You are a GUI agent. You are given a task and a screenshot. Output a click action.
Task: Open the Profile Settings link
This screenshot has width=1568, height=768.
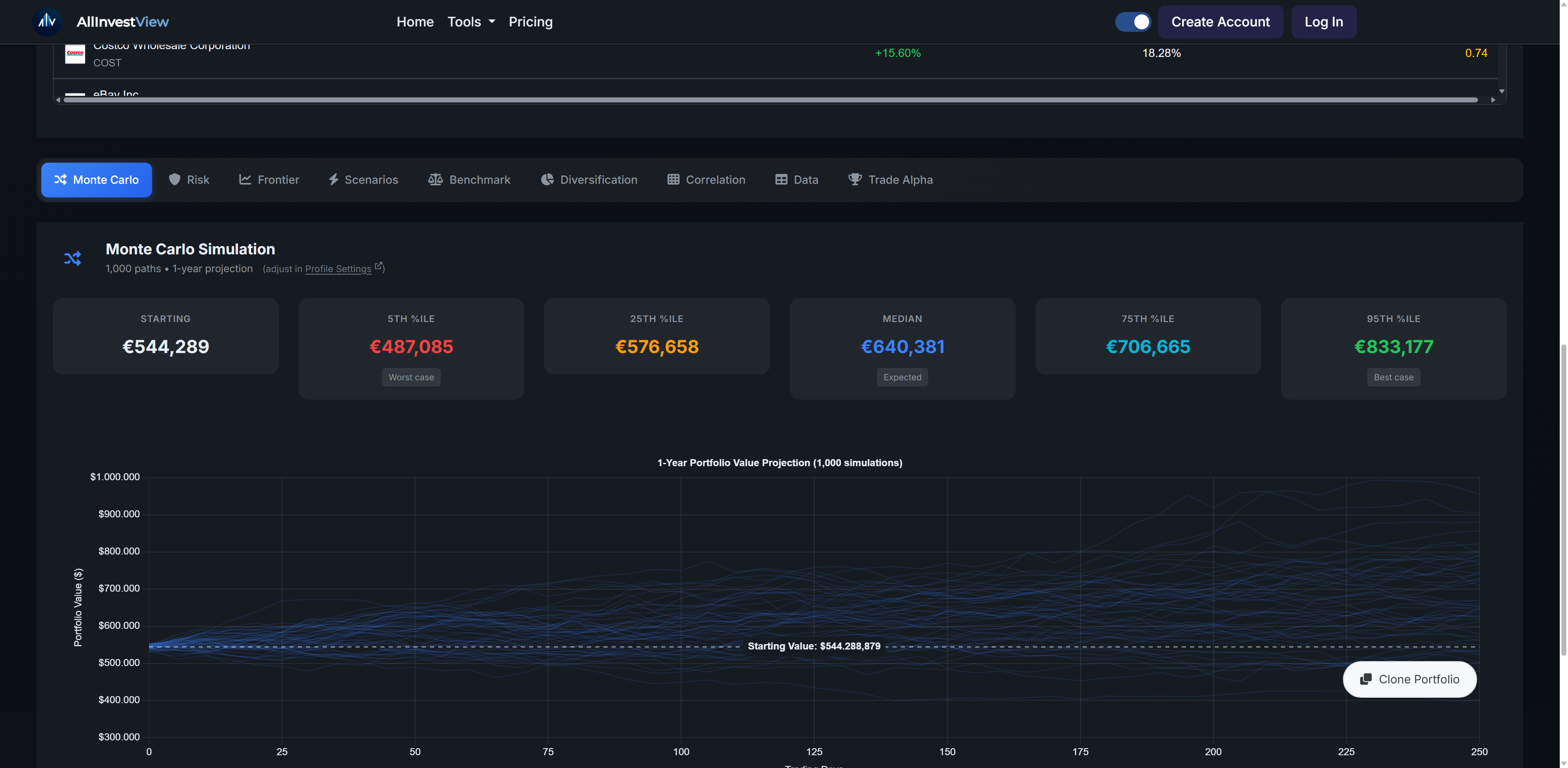click(x=338, y=269)
